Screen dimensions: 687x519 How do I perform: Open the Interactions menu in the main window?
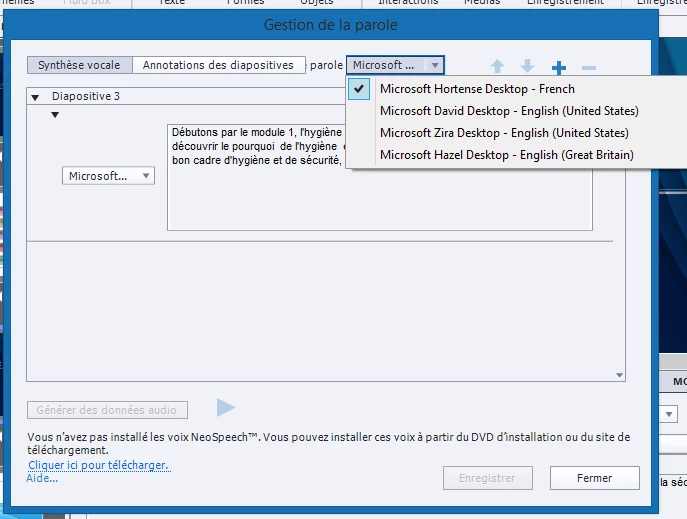coord(408,2)
